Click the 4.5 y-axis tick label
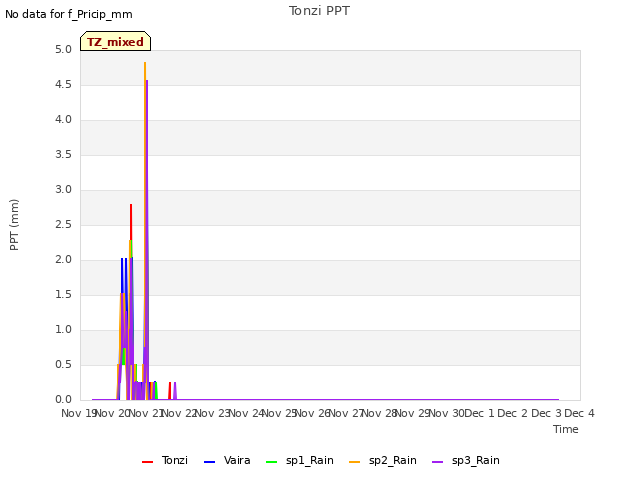The width and height of the screenshot is (640, 480). coord(63,85)
